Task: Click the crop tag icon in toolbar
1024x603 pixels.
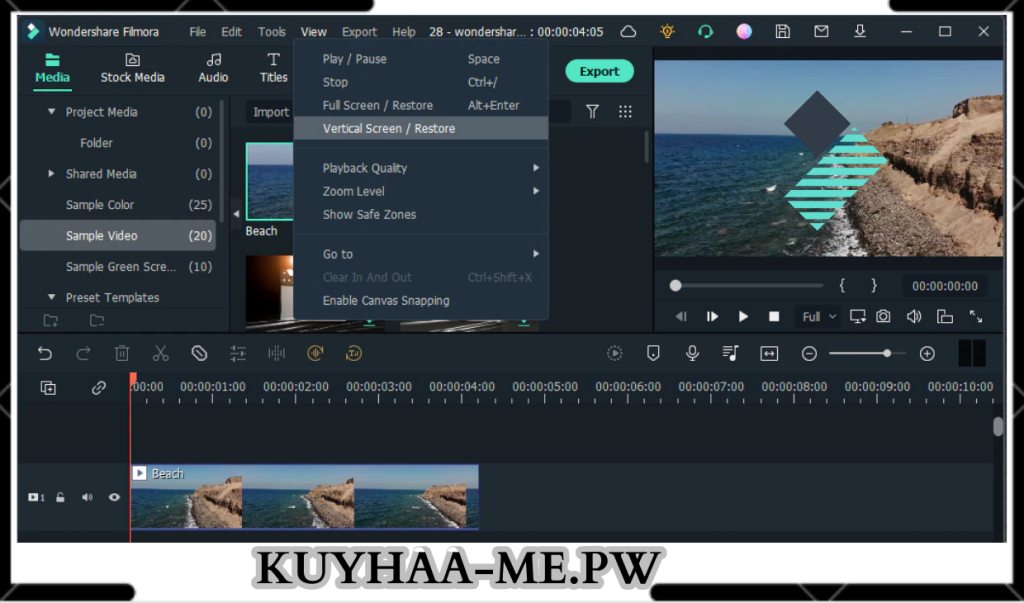Action: click(x=199, y=353)
